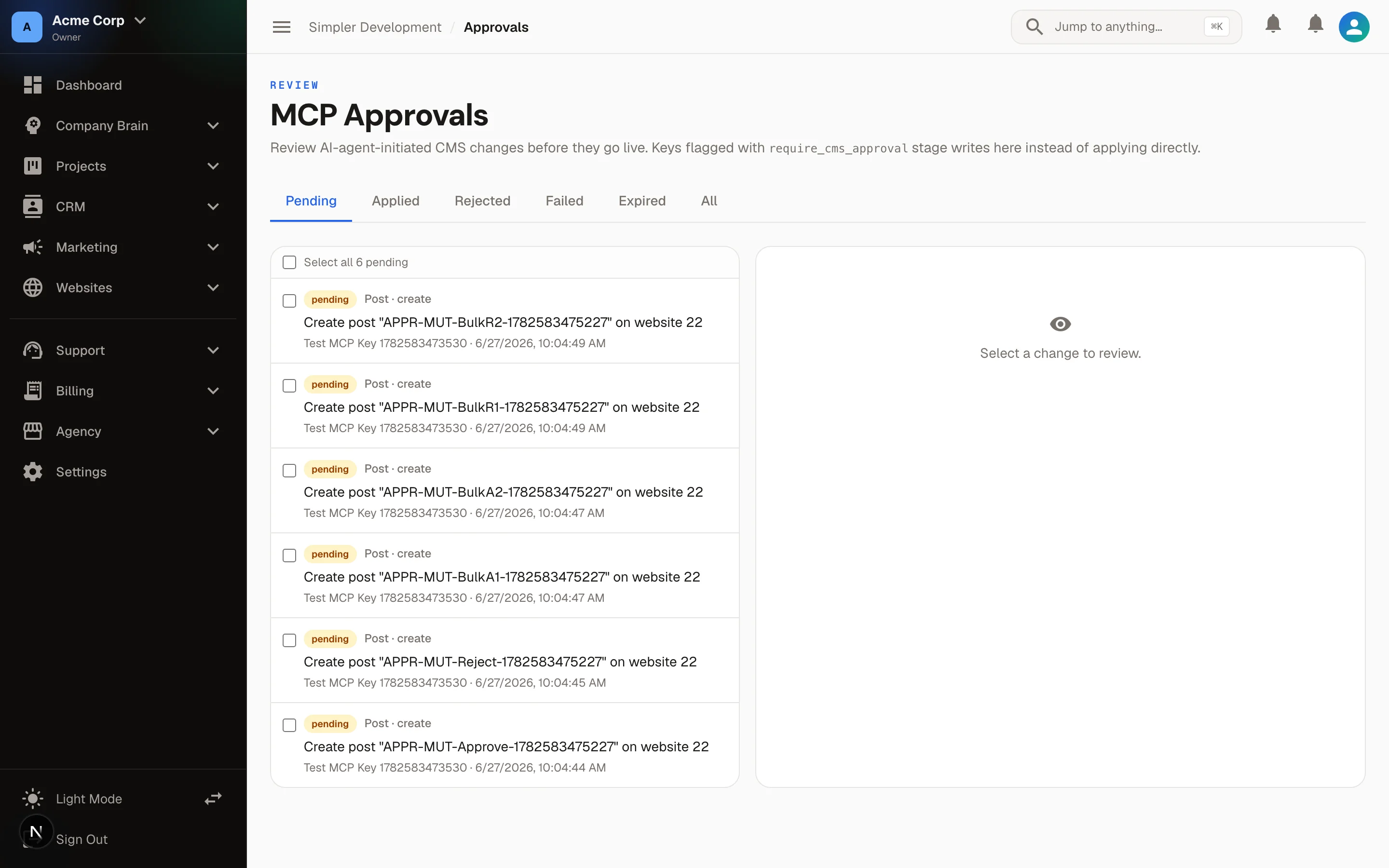Click the Projects board icon
The width and height of the screenshot is (1389, 868).
point(33,166)
